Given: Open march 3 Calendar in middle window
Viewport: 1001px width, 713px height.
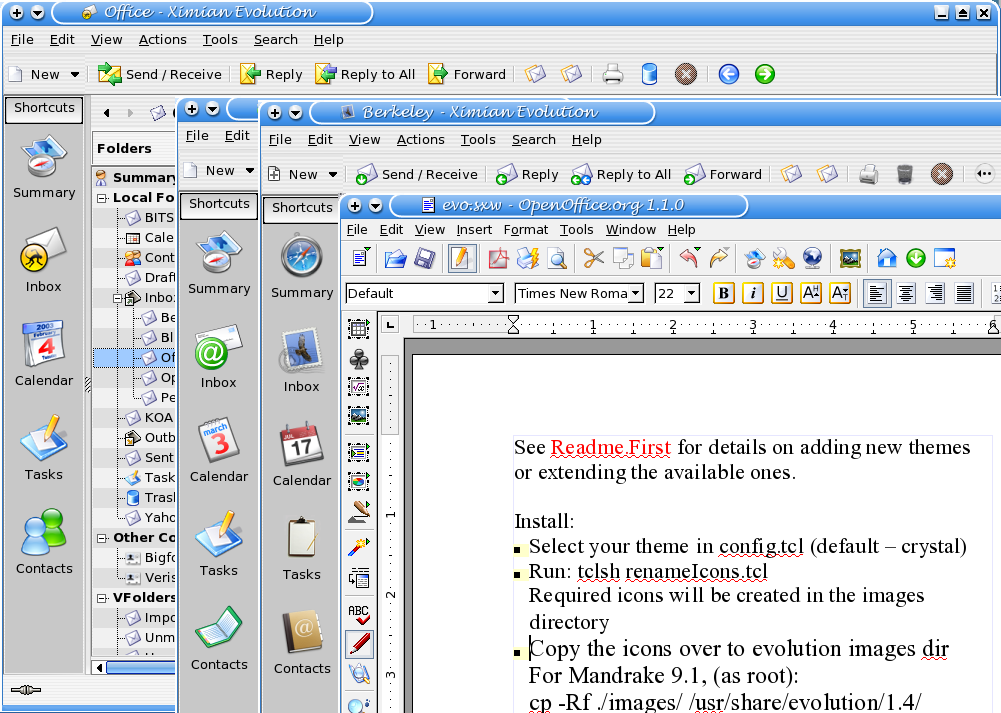Looking at the screenshot, I should [x=218, y=451].
